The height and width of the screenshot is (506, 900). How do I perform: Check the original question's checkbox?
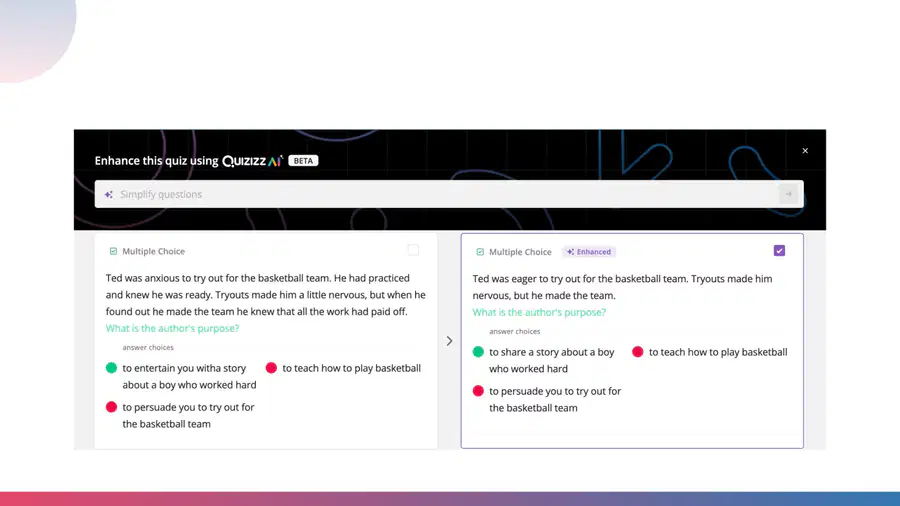coord(413,250)
